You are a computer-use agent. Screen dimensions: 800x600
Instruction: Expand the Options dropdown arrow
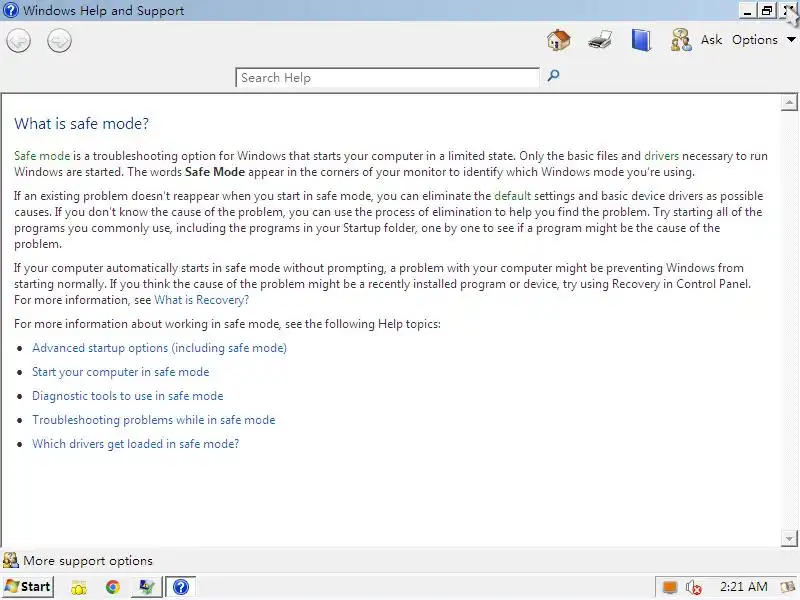click(791, 40)
